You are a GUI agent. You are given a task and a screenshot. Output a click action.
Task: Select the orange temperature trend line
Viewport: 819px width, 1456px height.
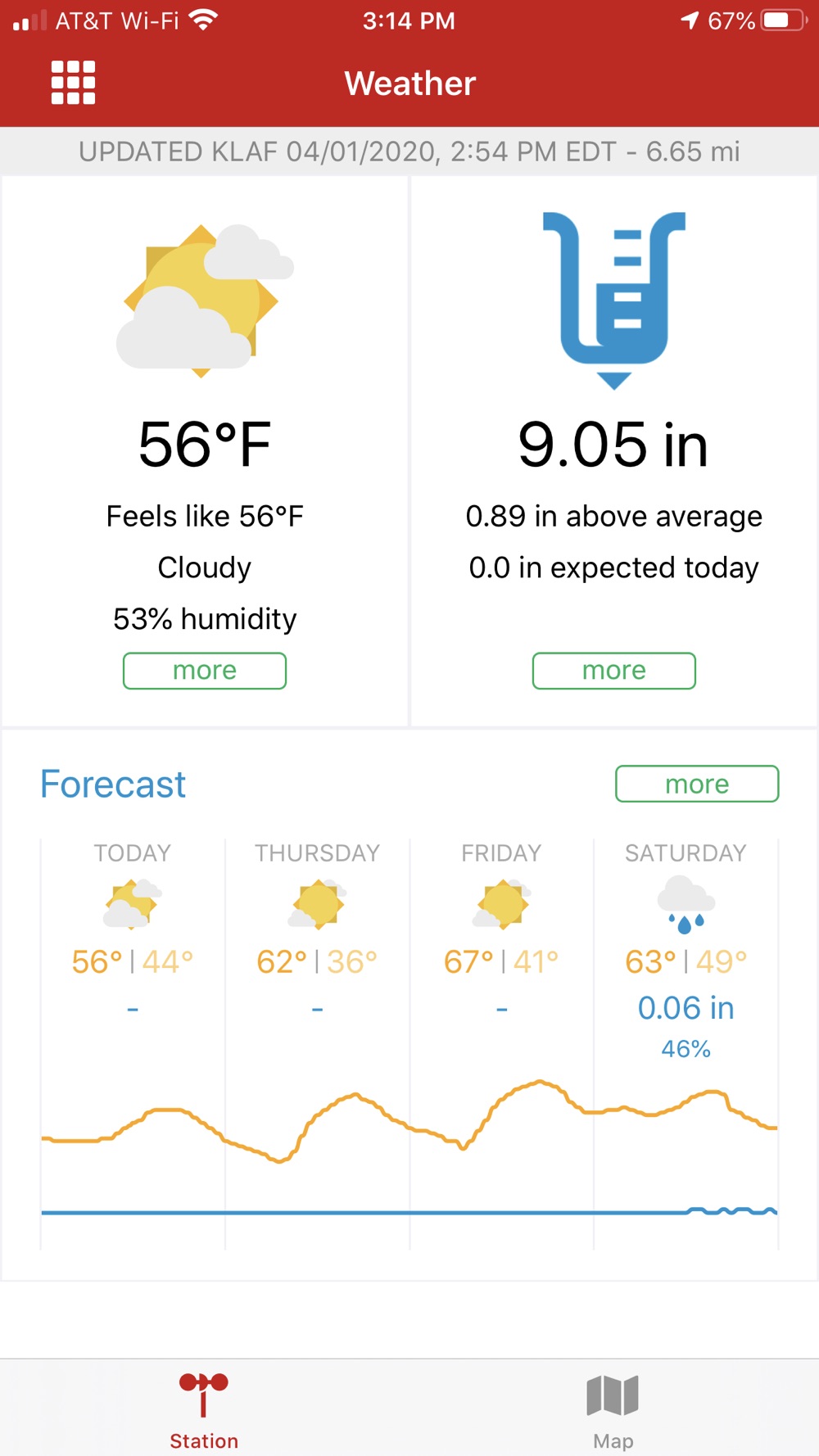[409, 1120]
